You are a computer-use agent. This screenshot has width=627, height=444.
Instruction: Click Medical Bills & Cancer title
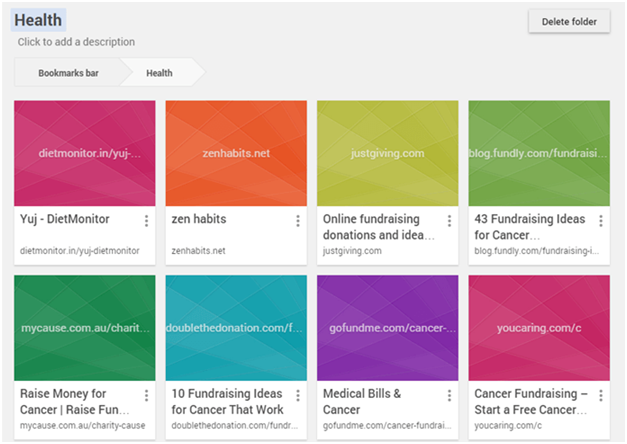(x=362, y=402)
